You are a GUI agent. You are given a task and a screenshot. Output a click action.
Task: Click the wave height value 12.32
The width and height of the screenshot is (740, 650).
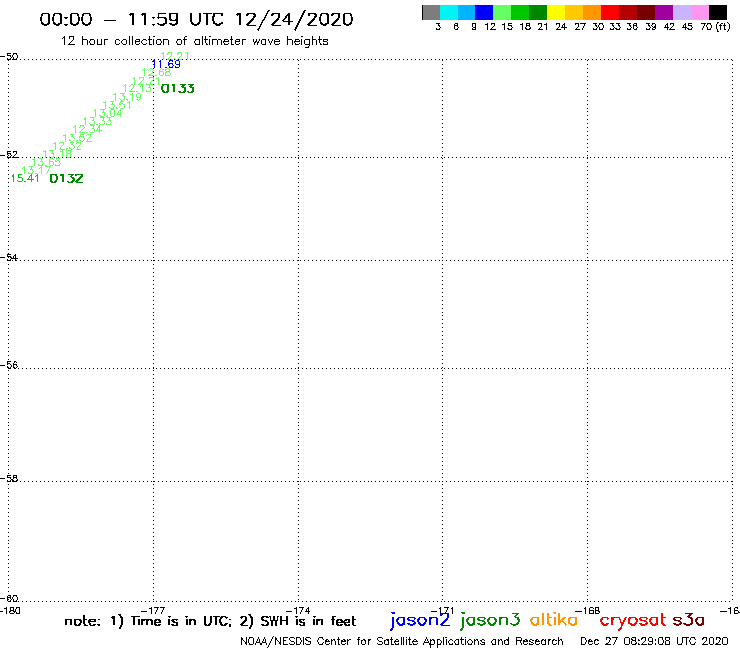[67, 146]
